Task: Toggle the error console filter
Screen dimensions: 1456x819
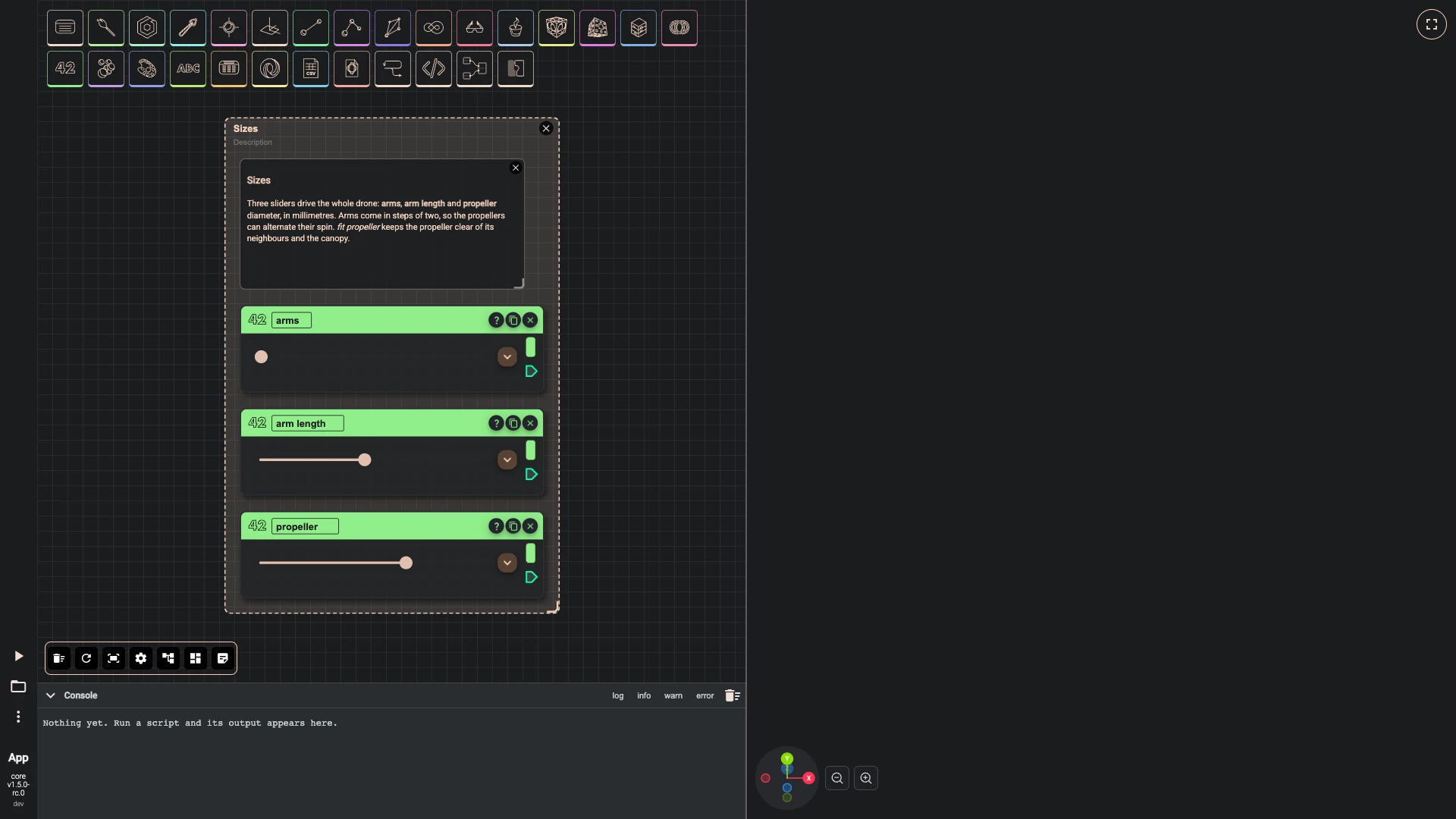Action: tap(705, 695)
